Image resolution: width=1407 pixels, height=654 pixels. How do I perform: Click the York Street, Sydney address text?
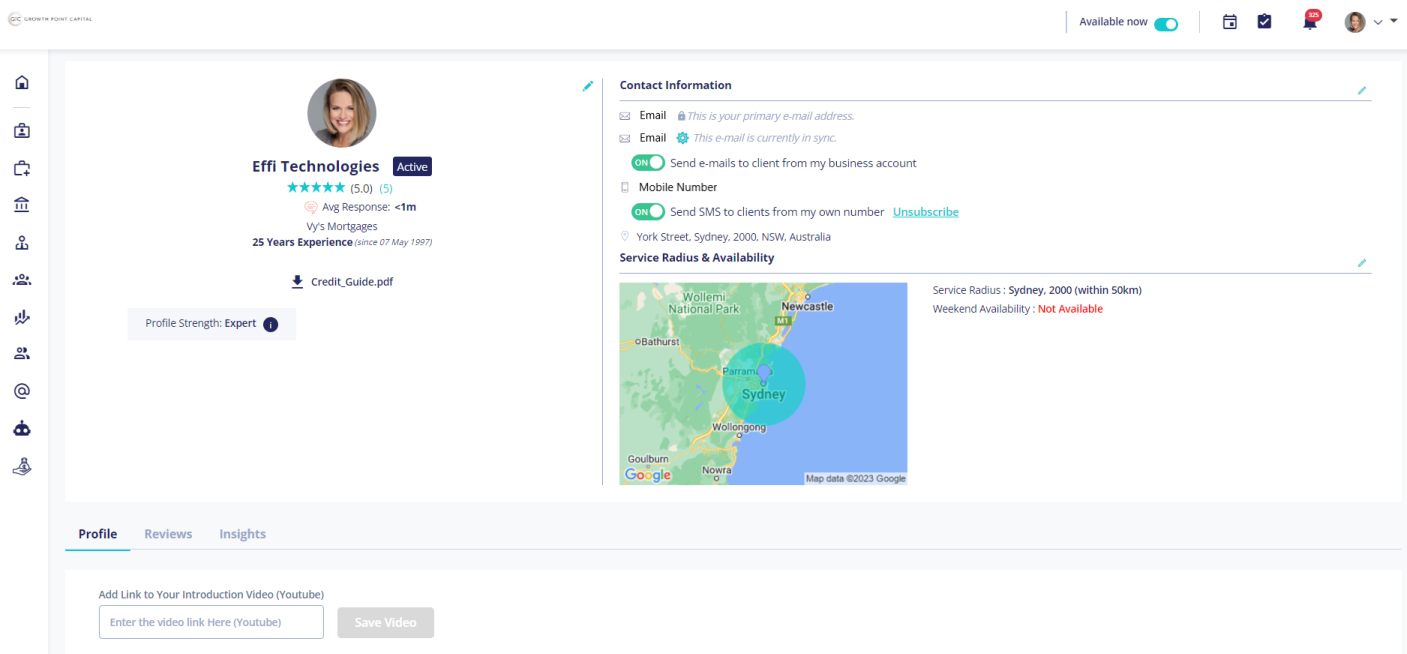(x=734, y=237)
